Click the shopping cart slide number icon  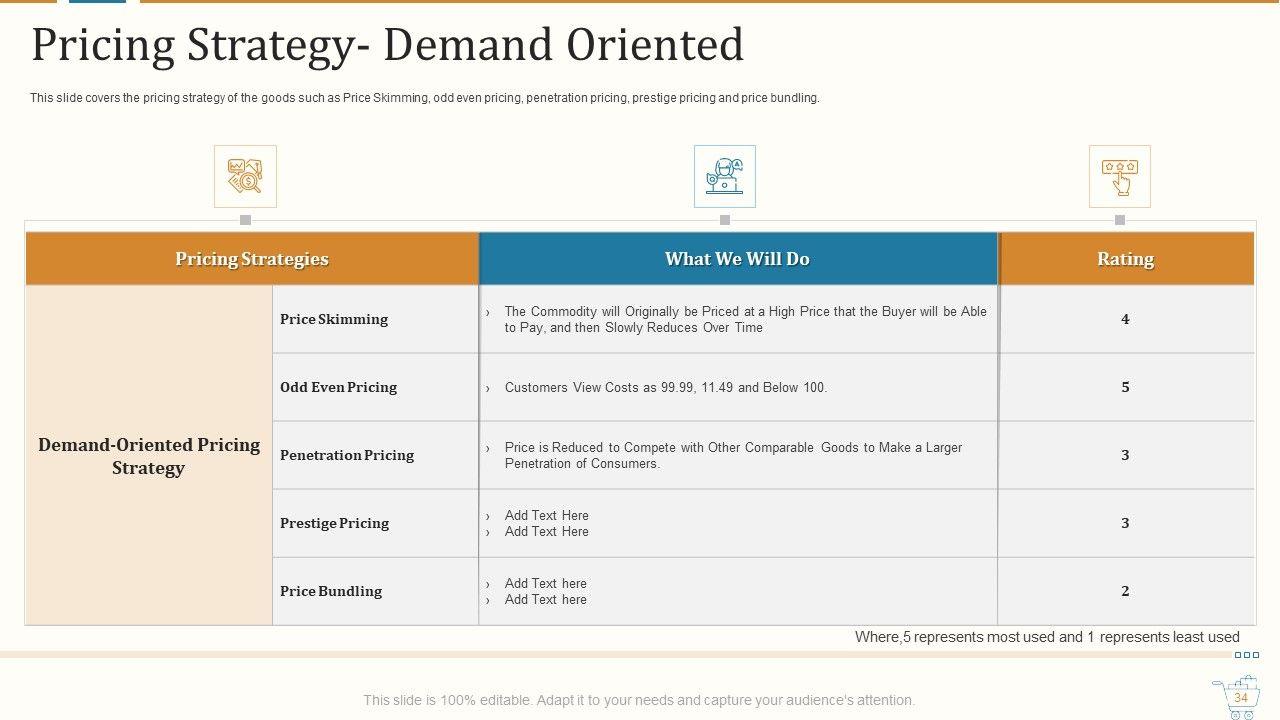[1236, 697]
